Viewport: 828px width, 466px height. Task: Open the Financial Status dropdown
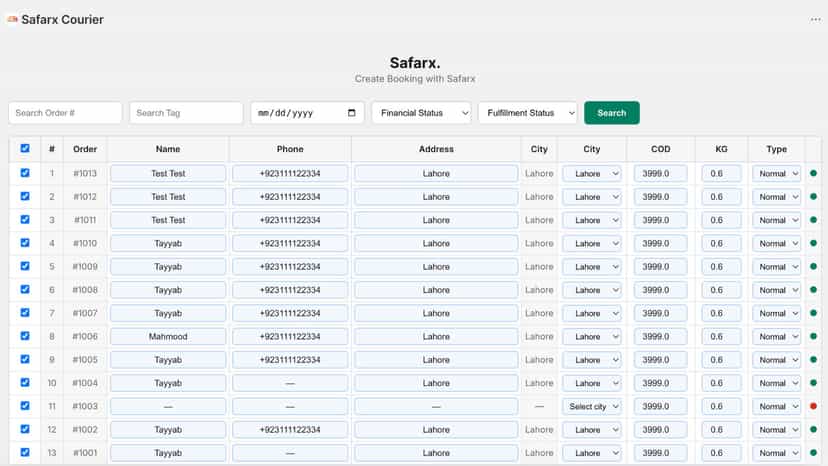coord(421,113)
